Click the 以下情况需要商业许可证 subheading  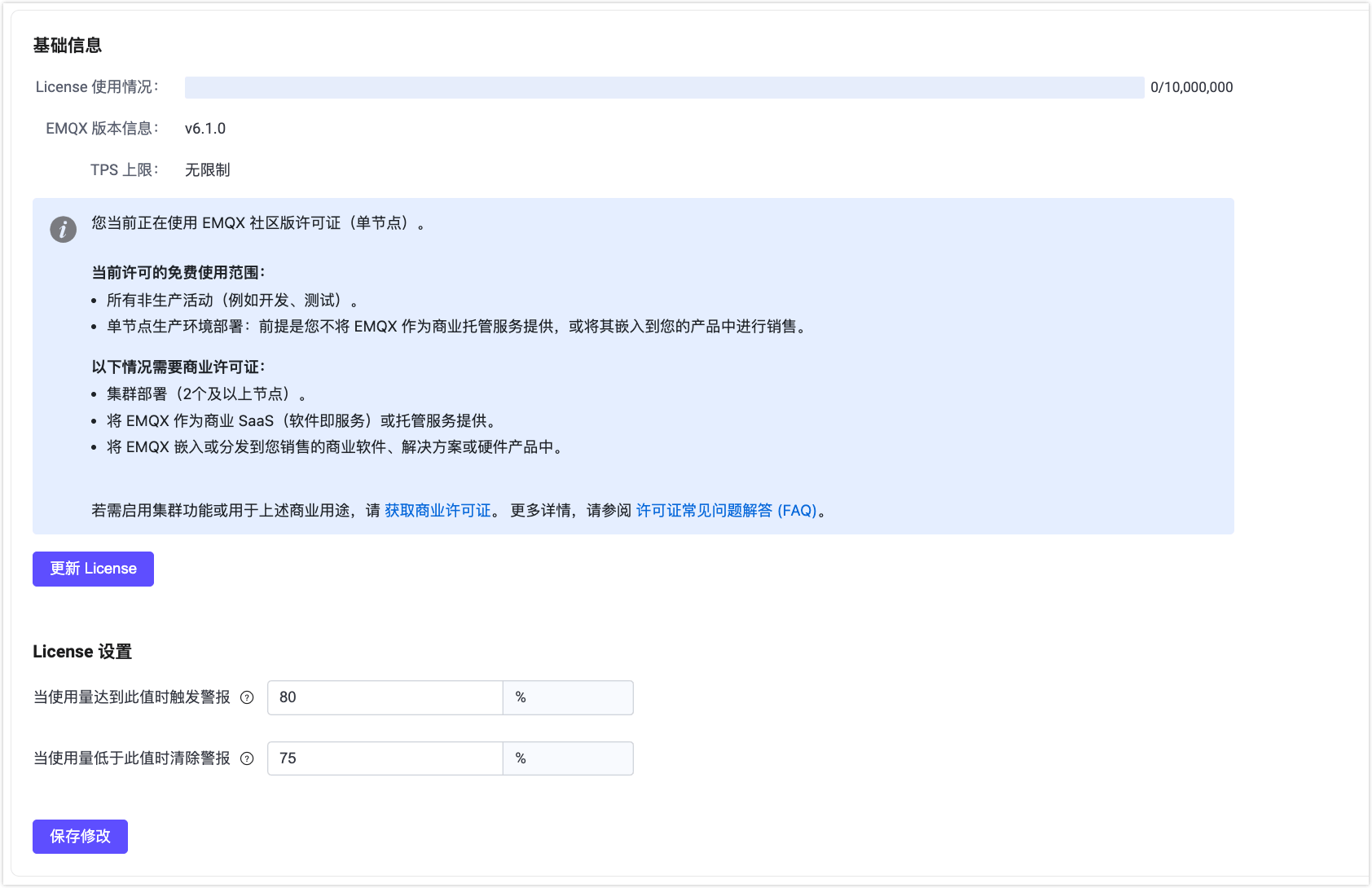pyautogui.click(x=178, y=367)
